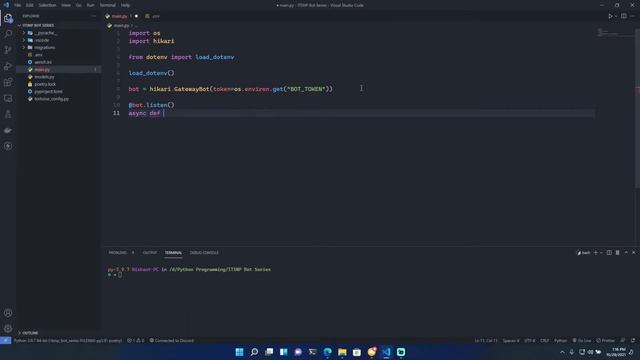Open the Selection menu

click(47, 5)
